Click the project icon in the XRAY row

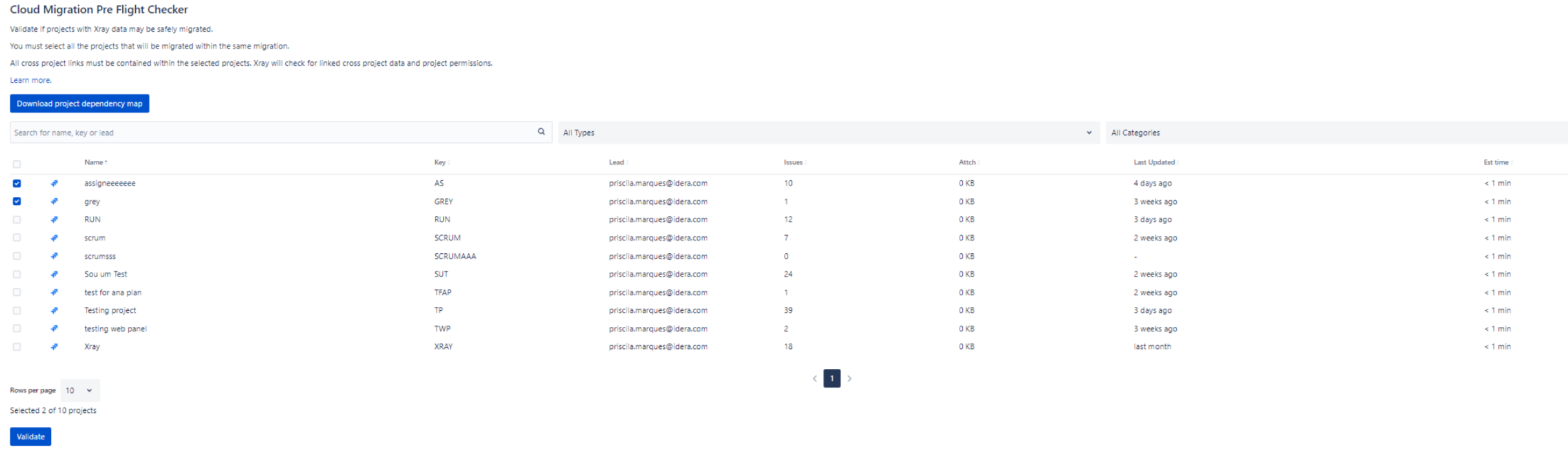pyautogui.click(x=54, y=346)
